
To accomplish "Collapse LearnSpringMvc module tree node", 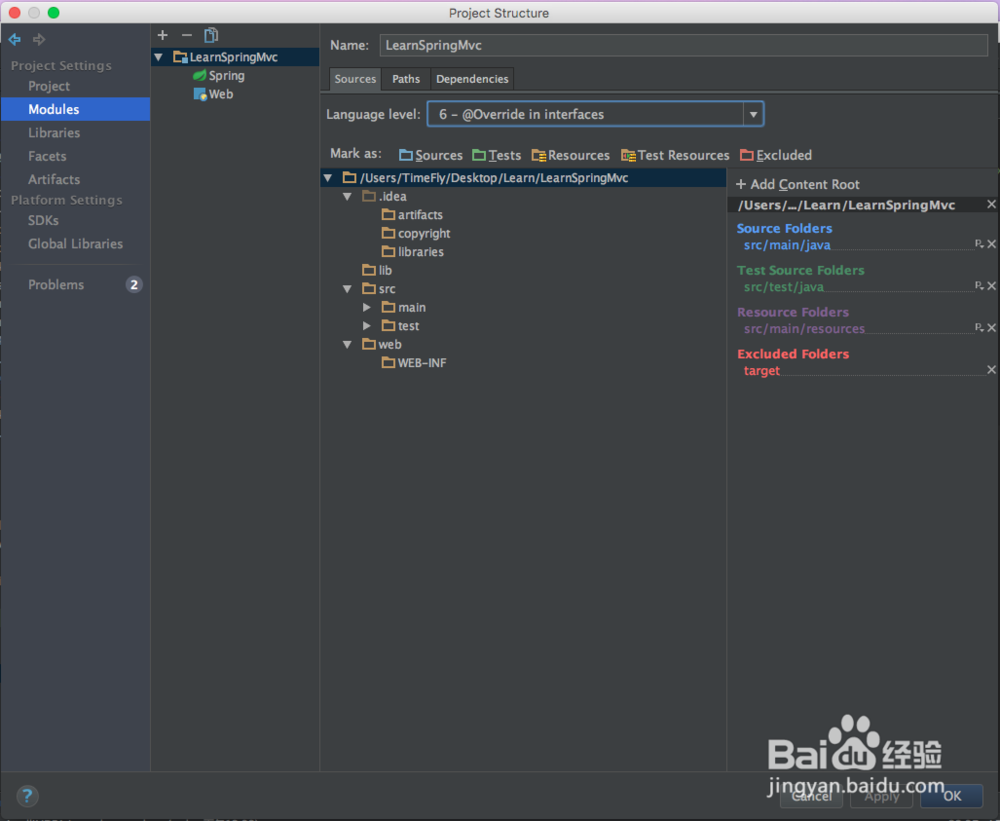I will (x=159, y=57).
